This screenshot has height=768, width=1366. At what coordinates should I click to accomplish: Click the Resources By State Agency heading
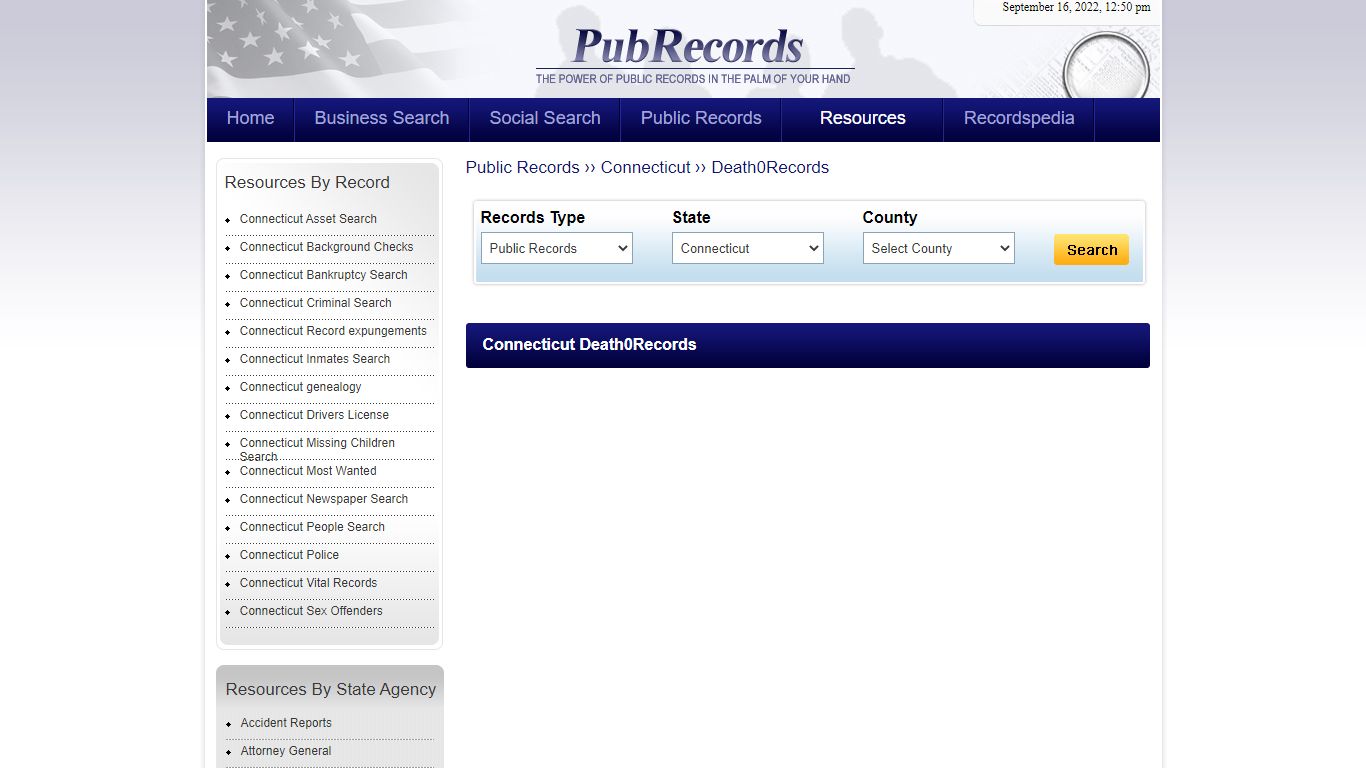[x=331, y=690]
